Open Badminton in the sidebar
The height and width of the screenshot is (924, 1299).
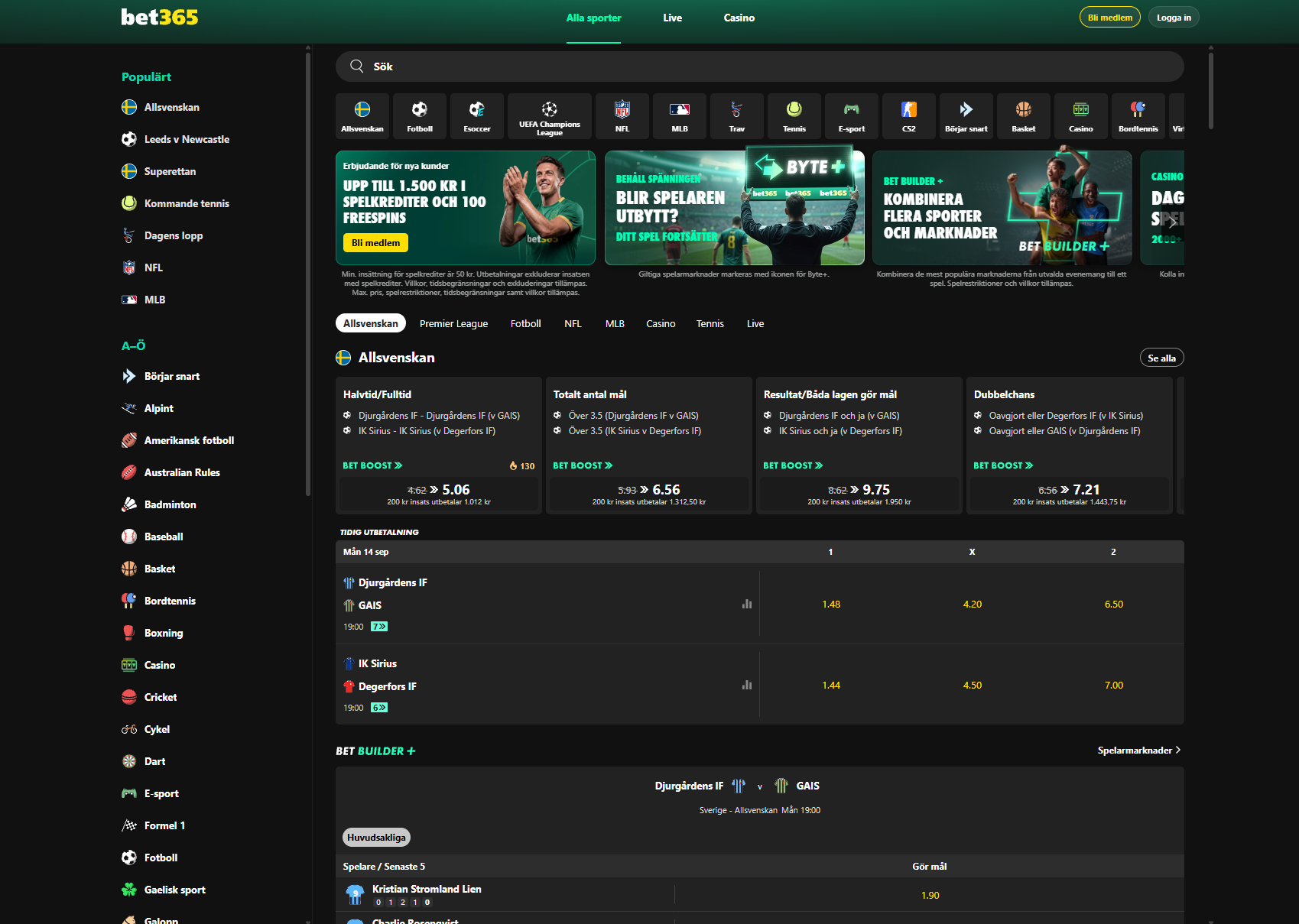[x=170, y=504]
